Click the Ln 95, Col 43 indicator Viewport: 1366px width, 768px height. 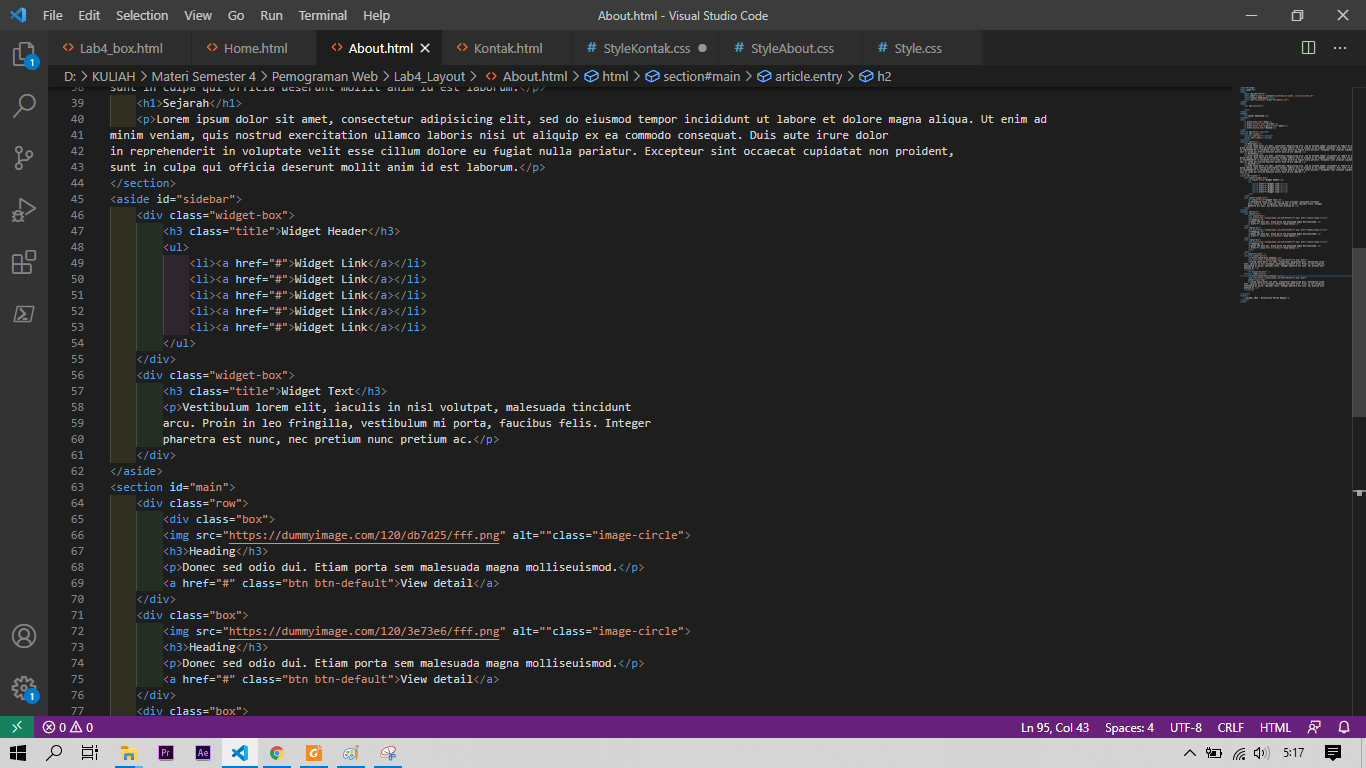pos(1054,727)
